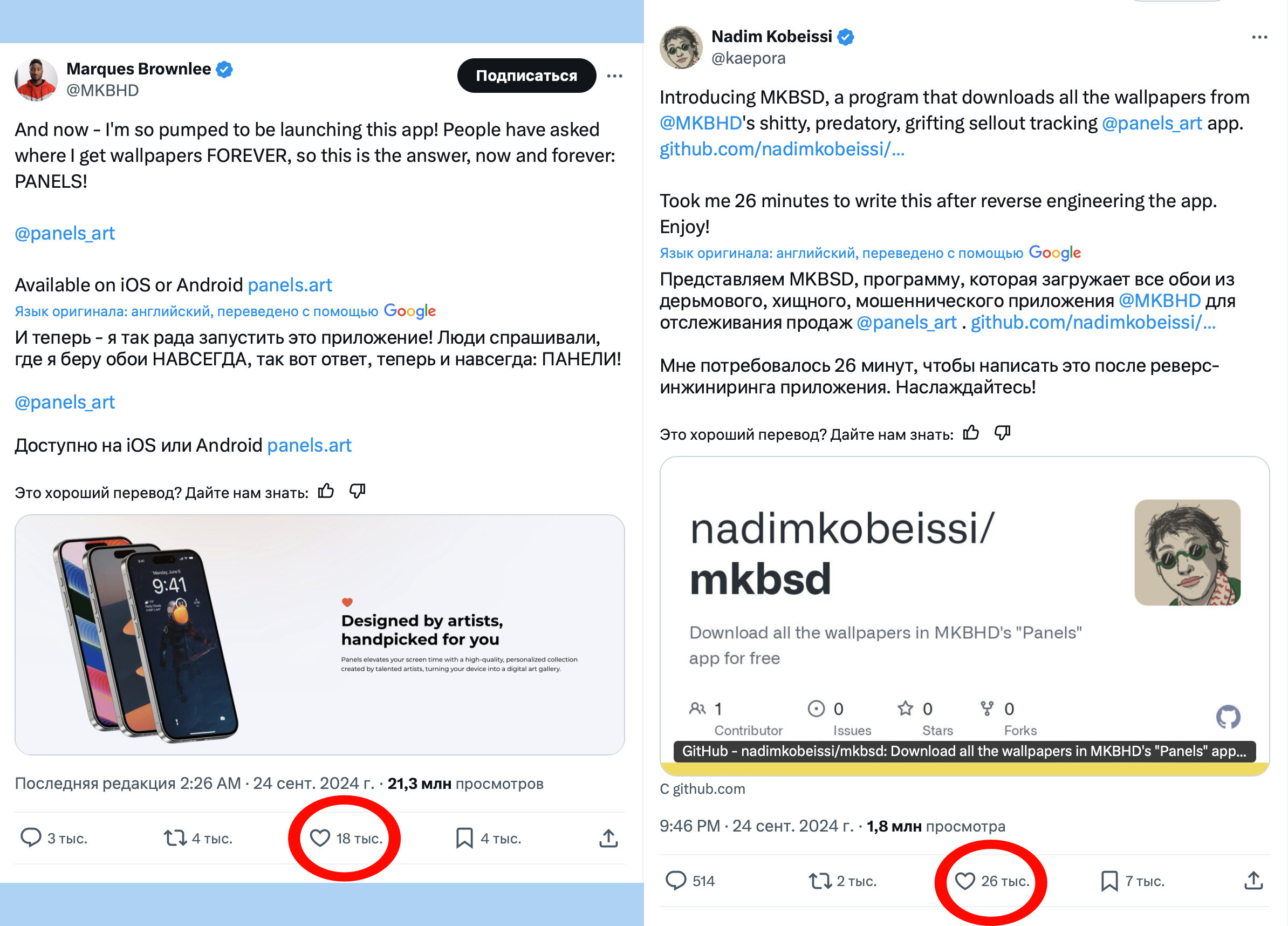This screenshot has width=1288, height=926.
Task: Like Marques Brownlee's tweet via the heart icon
Action: point(320,838)
